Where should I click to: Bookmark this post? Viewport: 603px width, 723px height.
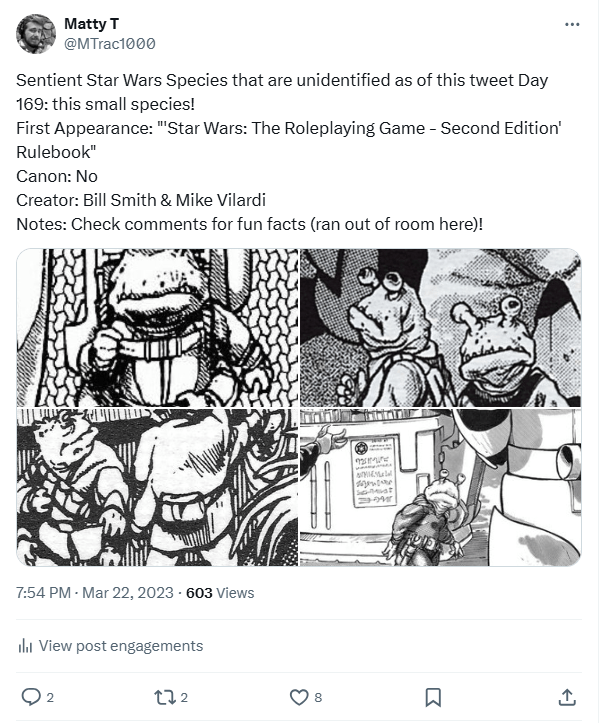433,696
